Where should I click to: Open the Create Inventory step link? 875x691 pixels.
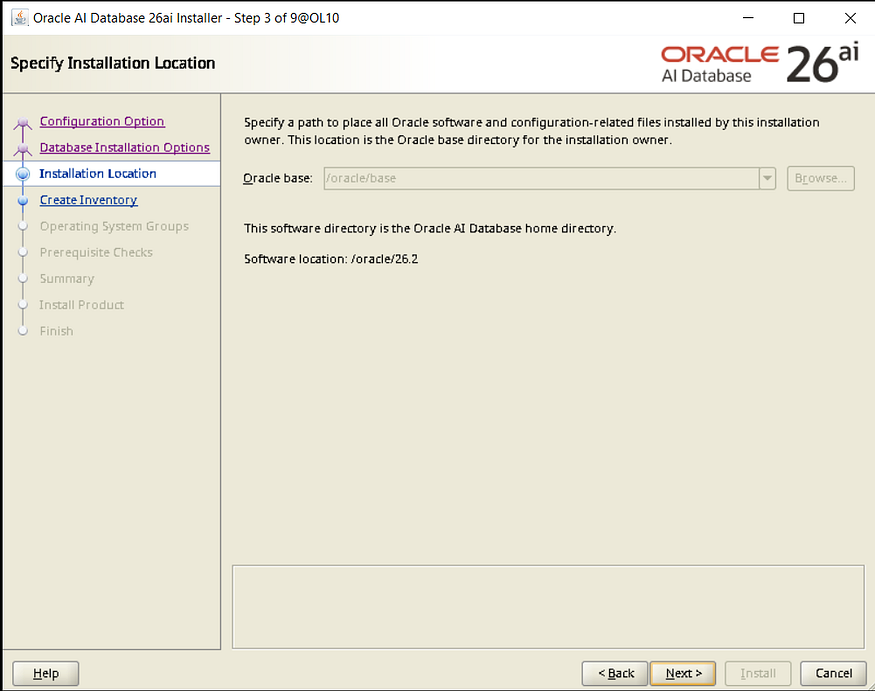[x=88, y=200]
